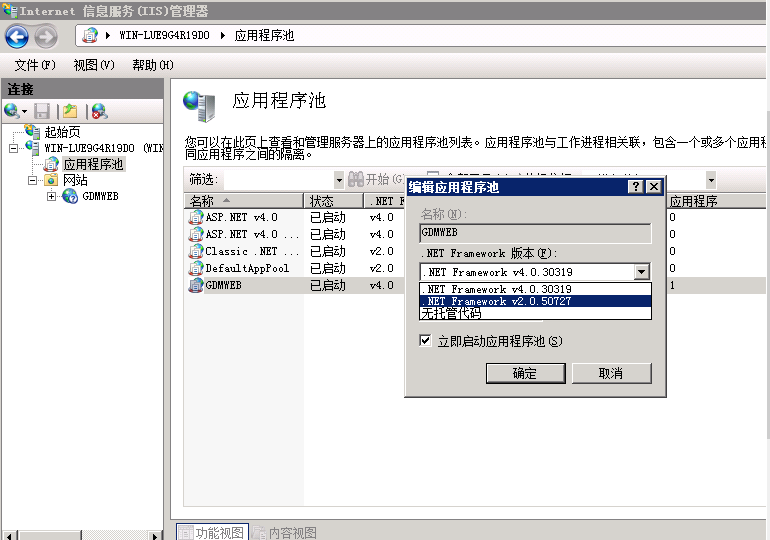This screenshot has width=770, height=540.
Task: Click the folder-up icon in Connections toolbar
Action: pyautogui.click(x=71, y=111)
